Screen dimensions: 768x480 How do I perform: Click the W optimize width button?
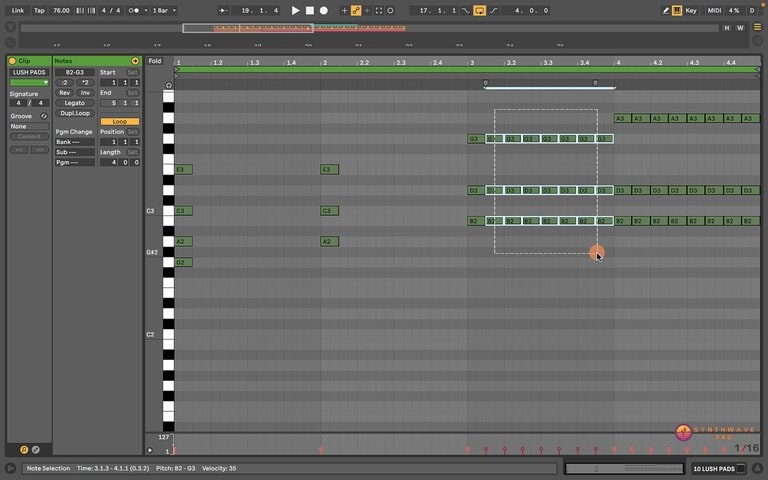(x=740, y=28)
